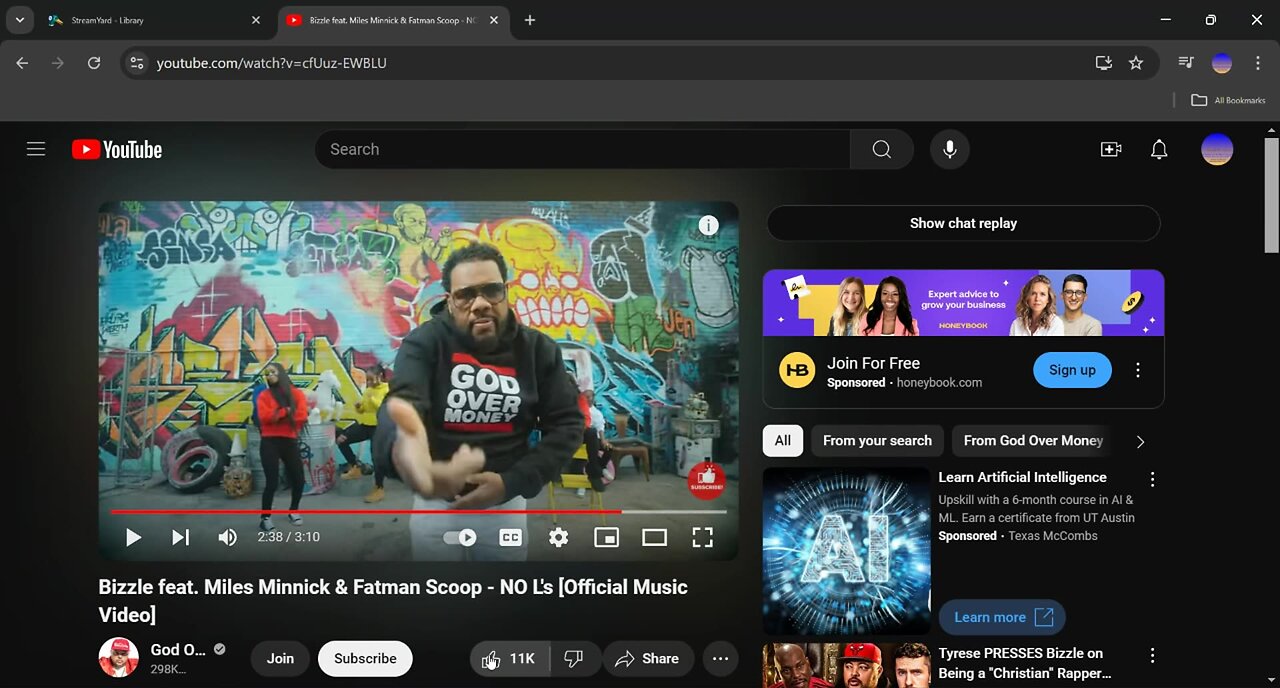This screenshot has height=688, width=1280.
Task: Switch to theater mode
Action: coord(654,537)
